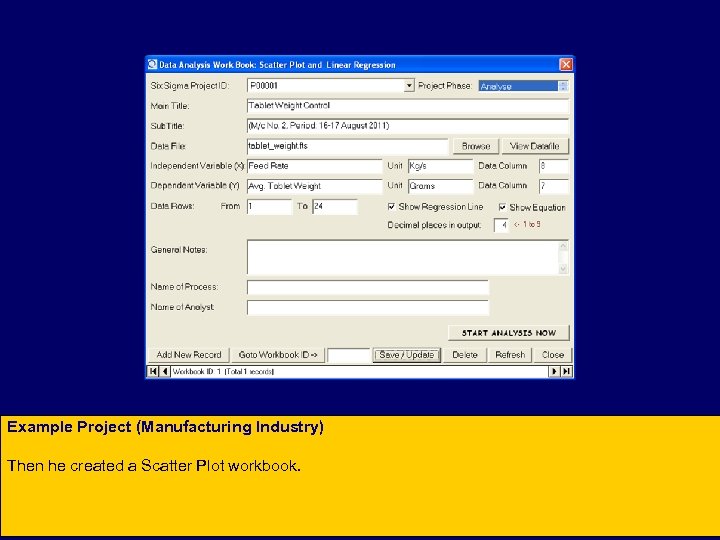Click Workbook ID record status text
Image resolution: width=720 pixels, height=540 pixels.
(223, 371)
